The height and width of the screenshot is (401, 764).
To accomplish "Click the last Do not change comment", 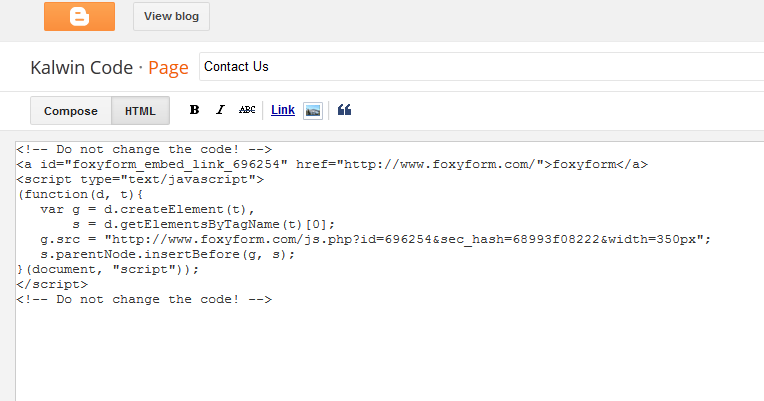I will pos(144,299).
